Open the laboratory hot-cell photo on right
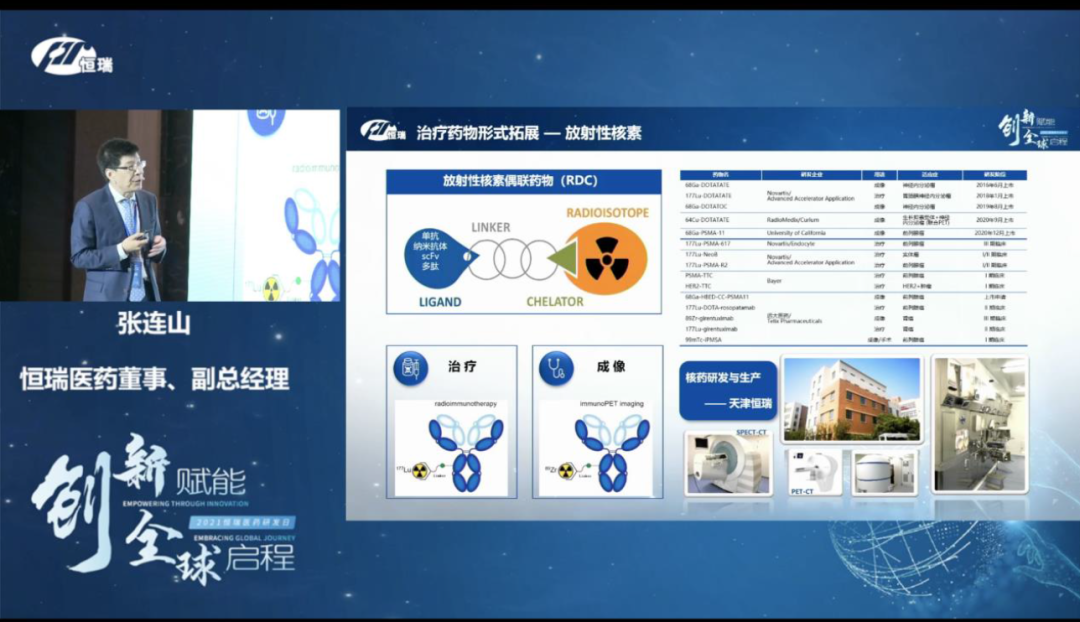The width and height of the screenshot is (1080, 622). [x=980, y=423]
